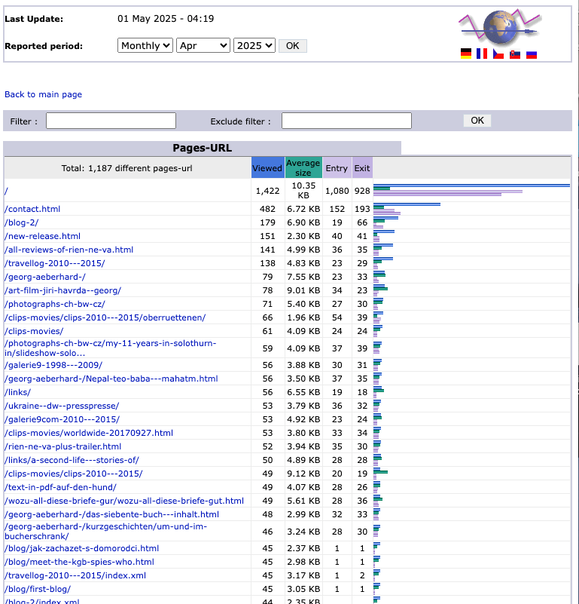Select the 1,080 entry count cell
579x604 pixels.
[337, 191]
